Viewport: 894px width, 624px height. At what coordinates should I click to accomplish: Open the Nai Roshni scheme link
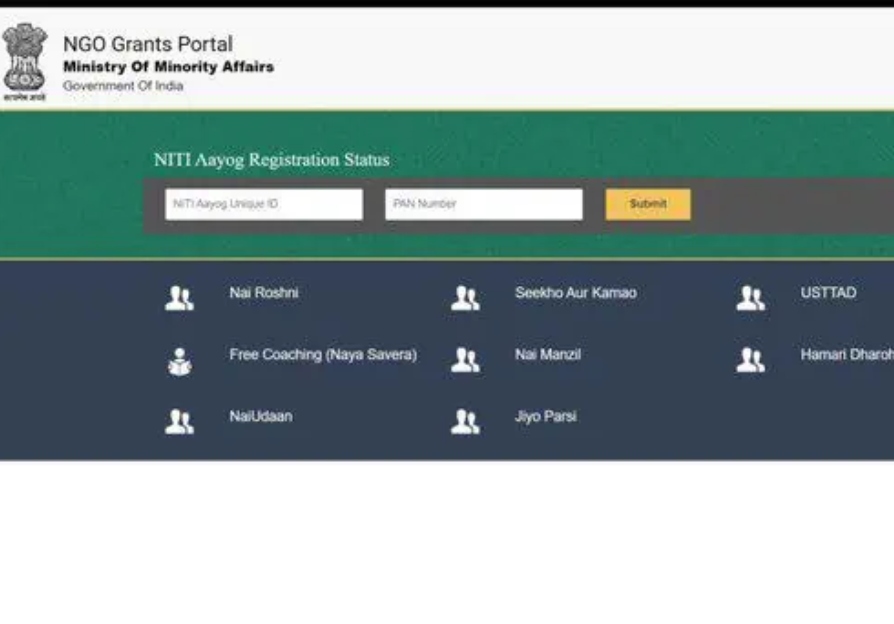click(263, 293)
